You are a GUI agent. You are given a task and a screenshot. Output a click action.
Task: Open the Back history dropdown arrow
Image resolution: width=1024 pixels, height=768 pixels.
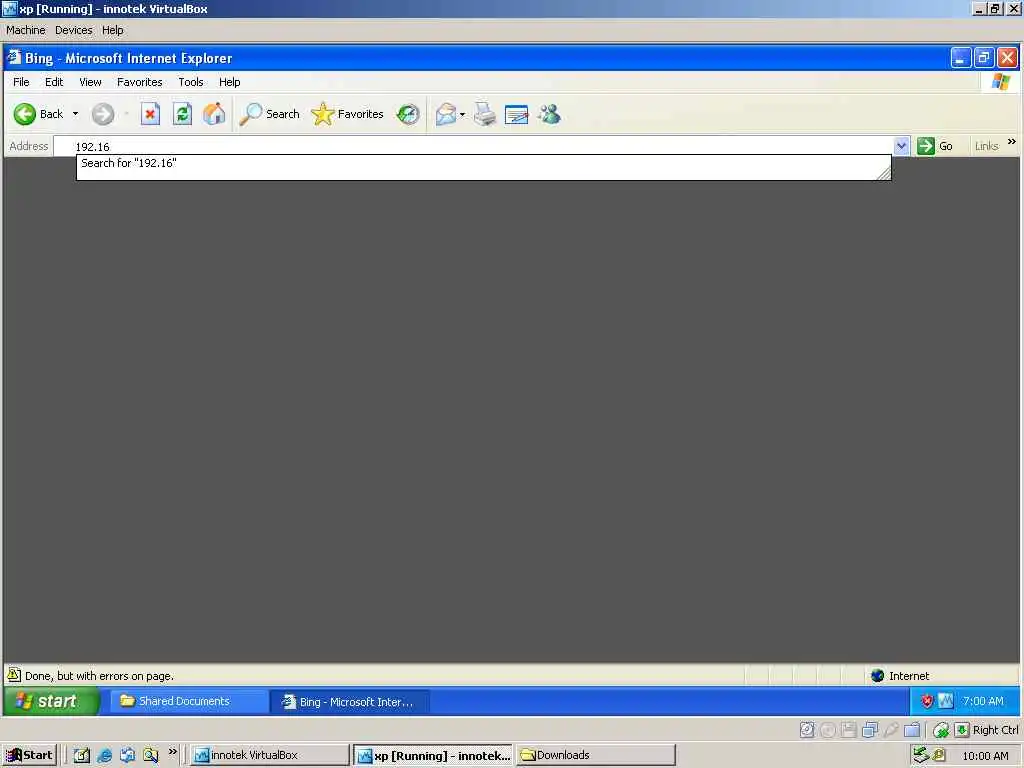click(x=75, y=114)
